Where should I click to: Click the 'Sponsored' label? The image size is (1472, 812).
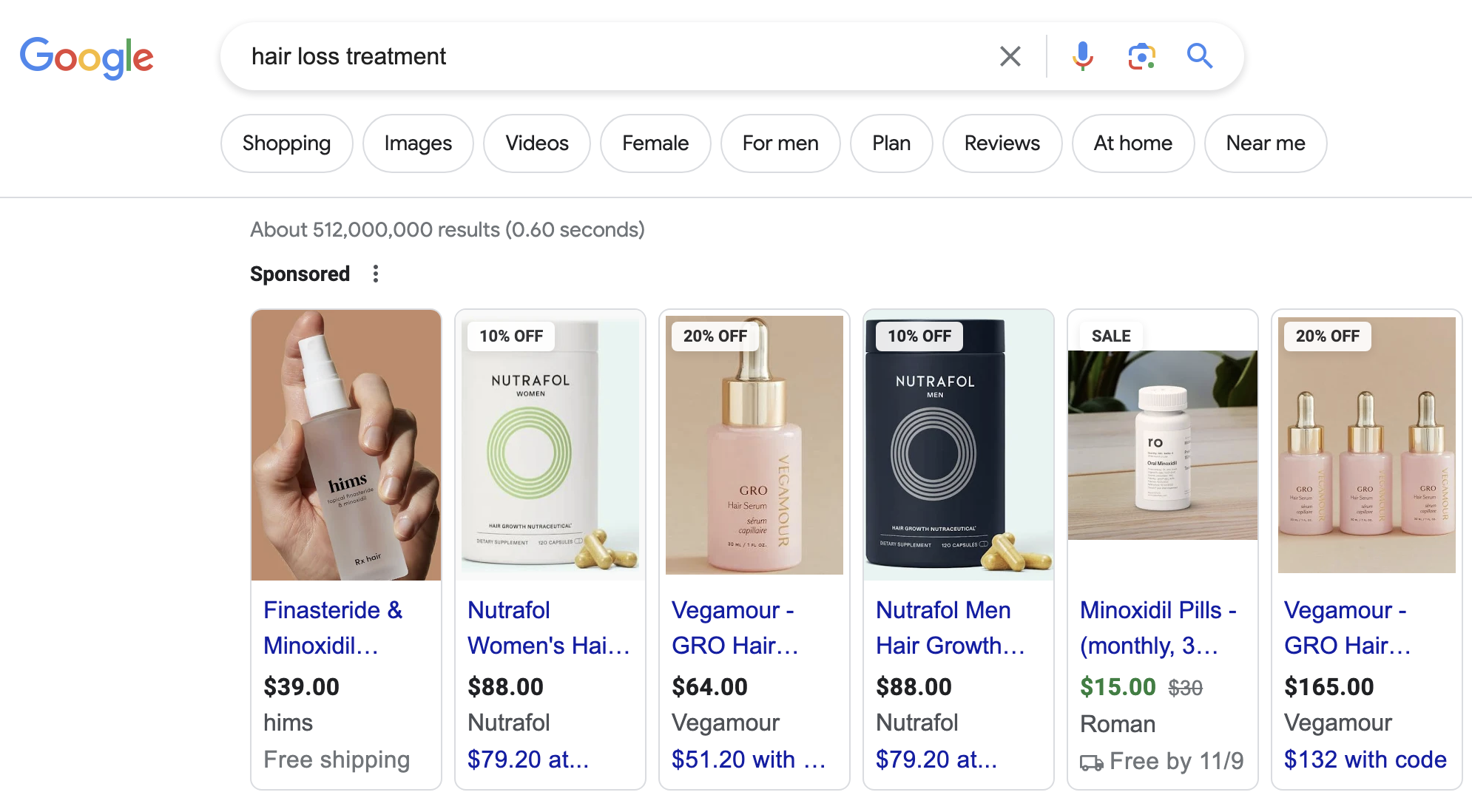coord(300,274)
